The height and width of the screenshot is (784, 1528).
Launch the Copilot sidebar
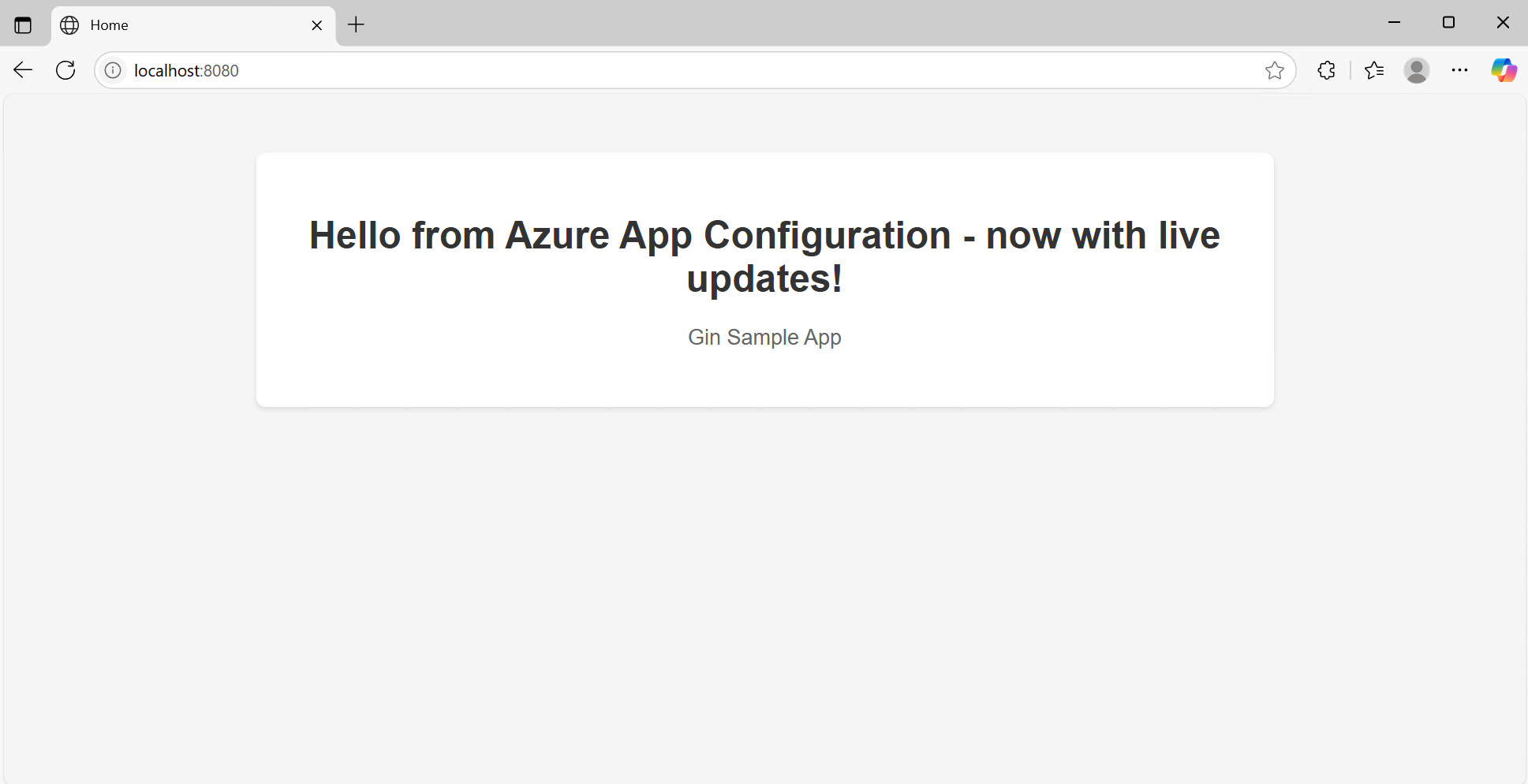pos(1504,70)
